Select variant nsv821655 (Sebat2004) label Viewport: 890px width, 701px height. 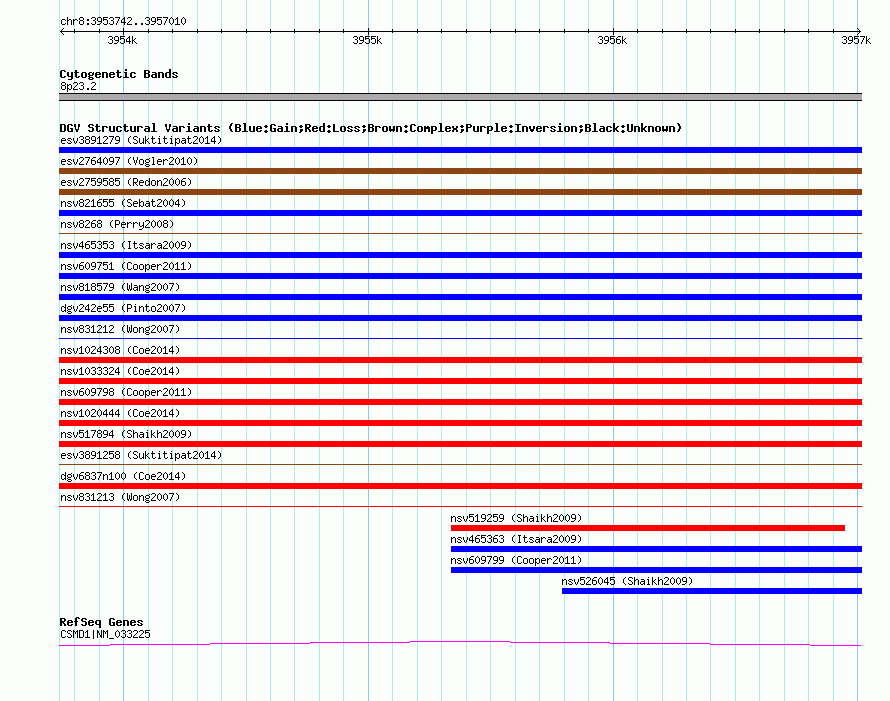[x=123, y=203]
